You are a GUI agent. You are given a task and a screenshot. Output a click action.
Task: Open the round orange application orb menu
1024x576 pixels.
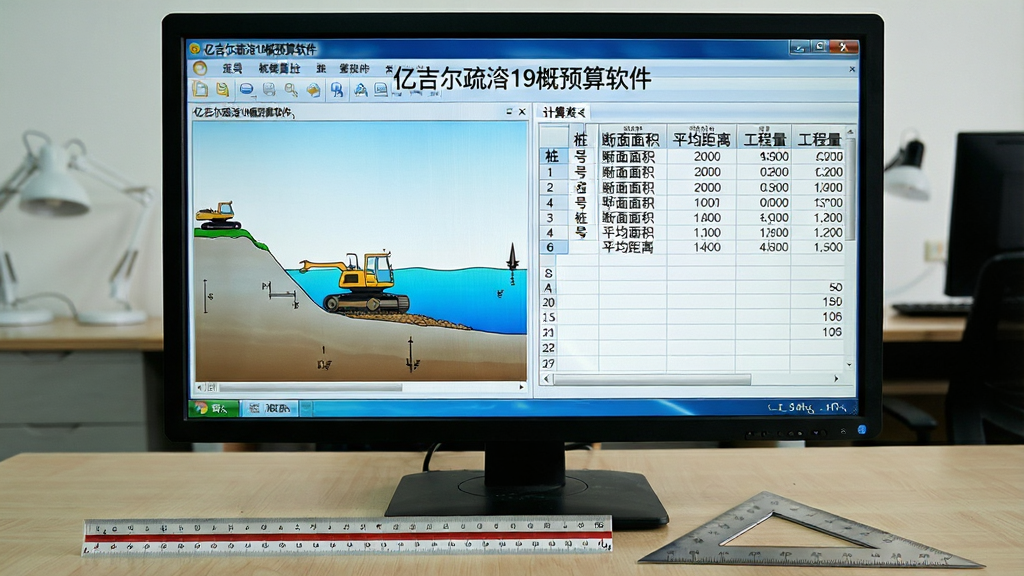(200, 68)
